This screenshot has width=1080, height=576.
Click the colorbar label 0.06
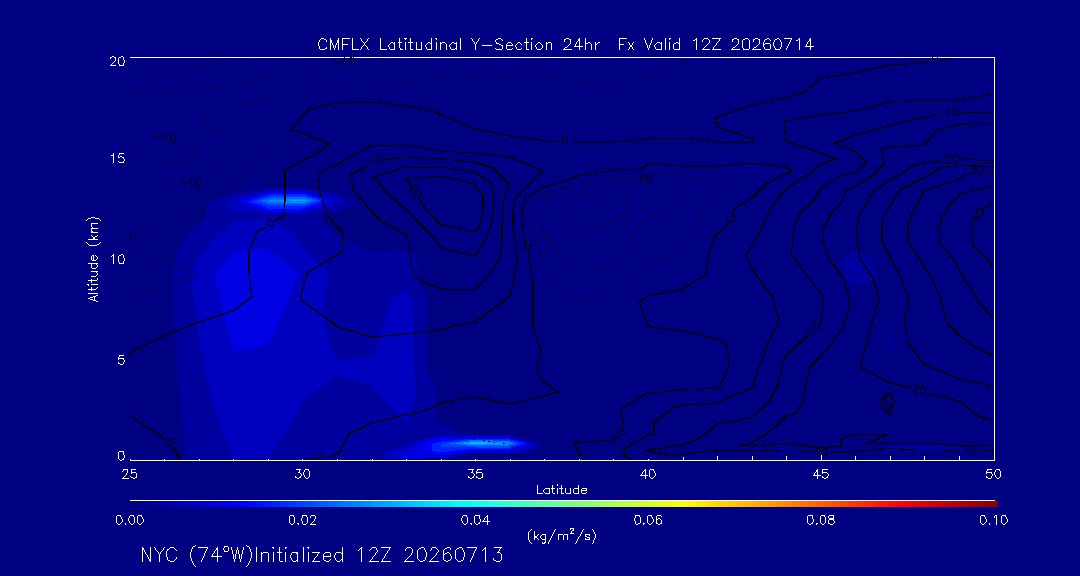click(648, 520)
